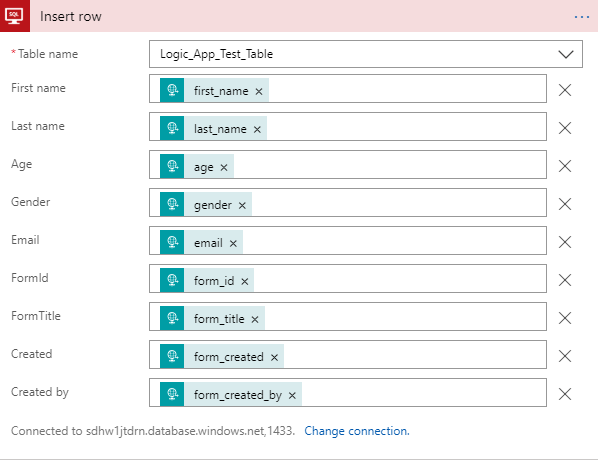Image resolution: width=598 pixels, height=460 pixels.
Task: Clear the FormId field
Action: pyautogui.click(x=565, y=280)
